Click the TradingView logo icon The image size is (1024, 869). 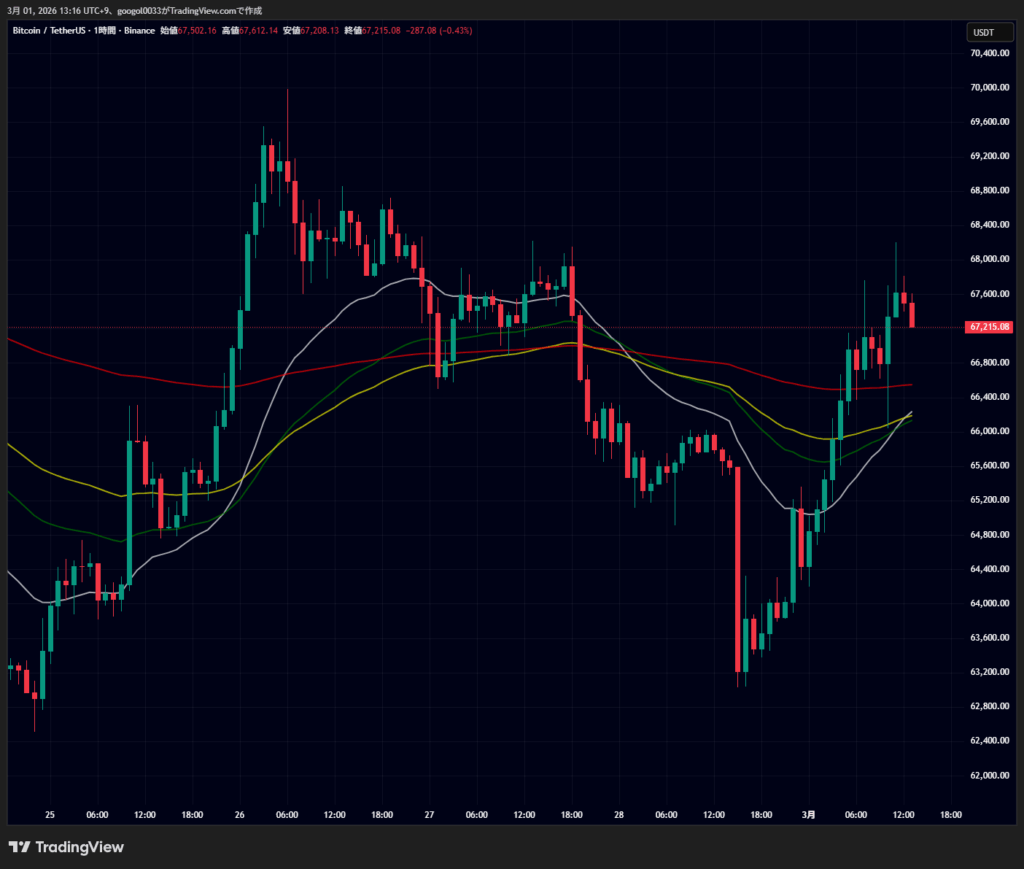(x=19, y=847)
